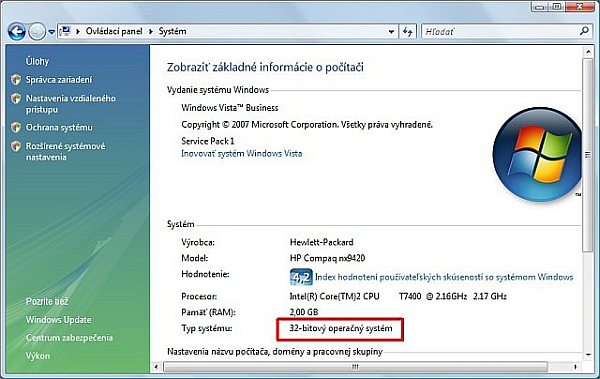This screenshot has width=600, height=379.
Task: Select Systém in the address breadcrumb
Action: pos(173,31)
